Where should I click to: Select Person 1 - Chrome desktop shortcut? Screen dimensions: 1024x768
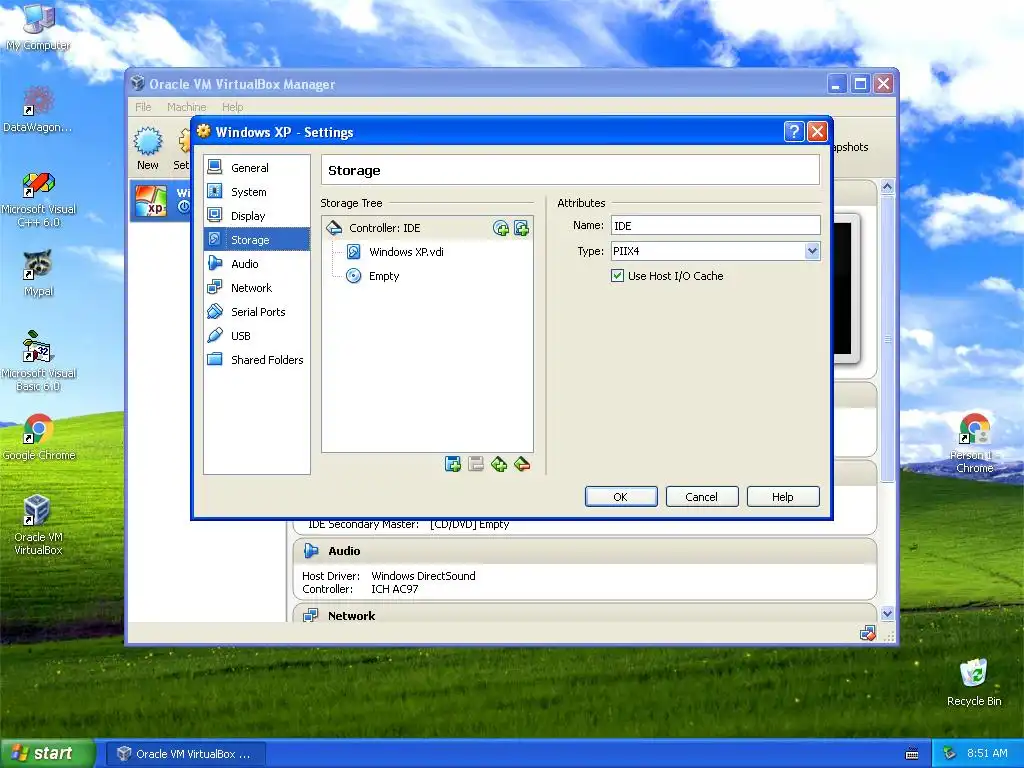click(974, 443)
